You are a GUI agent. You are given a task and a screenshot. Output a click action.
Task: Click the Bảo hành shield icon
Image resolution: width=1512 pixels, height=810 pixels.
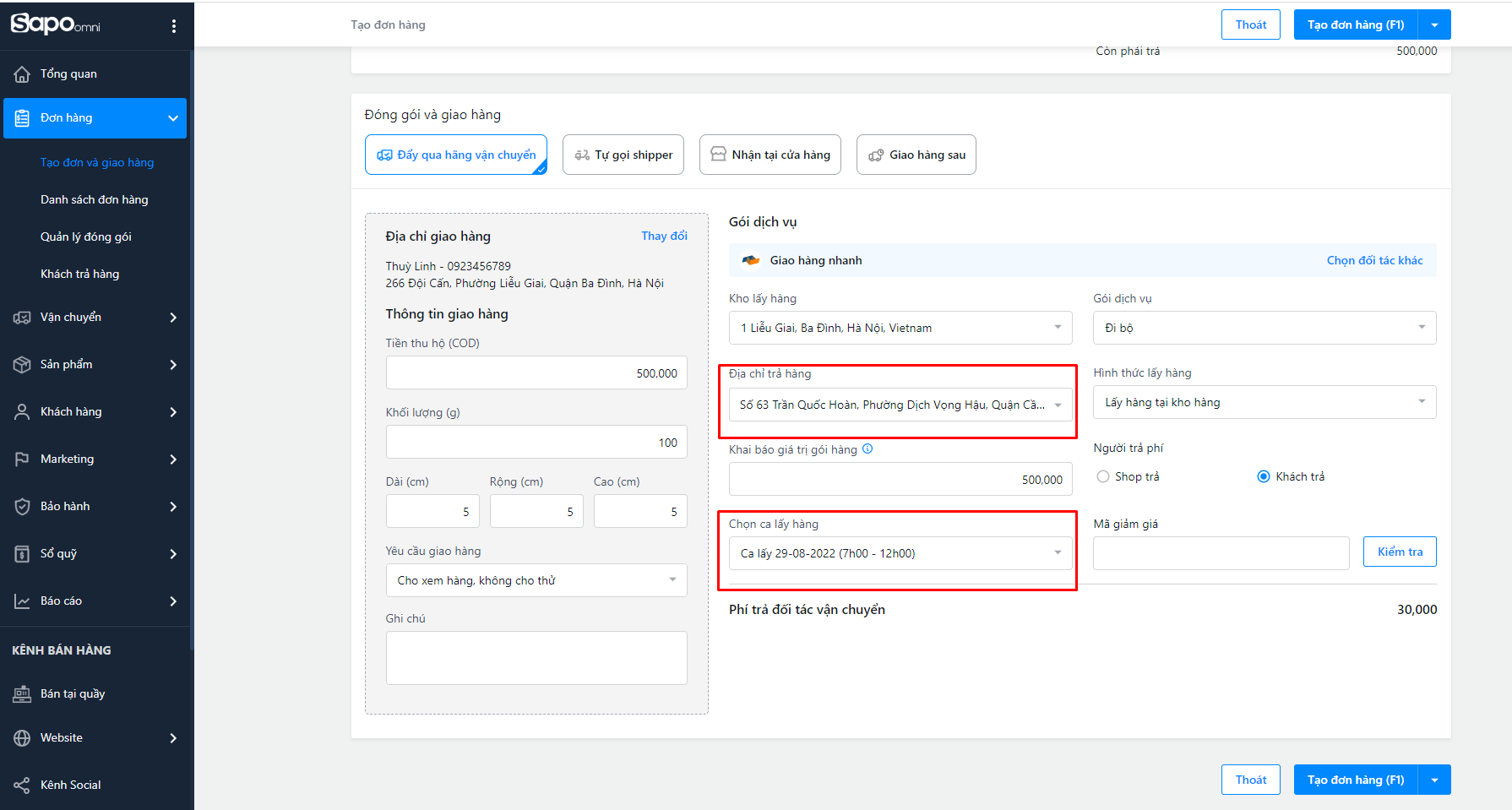click(x=22, y=507)
